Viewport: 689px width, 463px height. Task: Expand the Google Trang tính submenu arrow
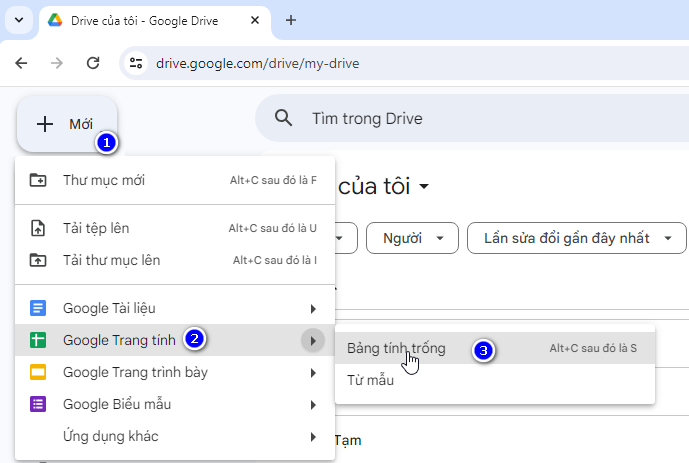[313, 340]
